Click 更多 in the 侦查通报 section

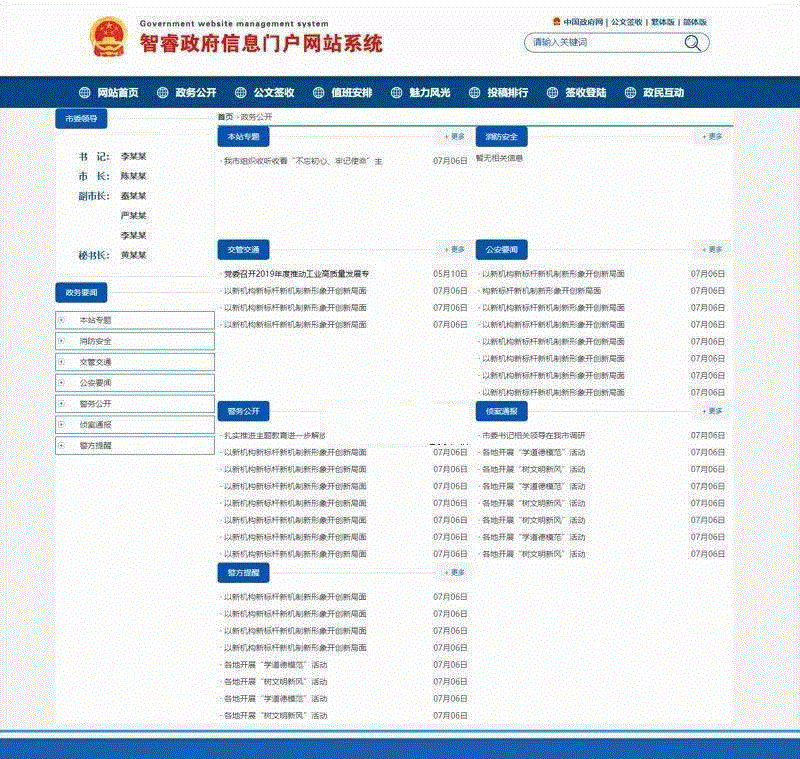coord(713,411)
